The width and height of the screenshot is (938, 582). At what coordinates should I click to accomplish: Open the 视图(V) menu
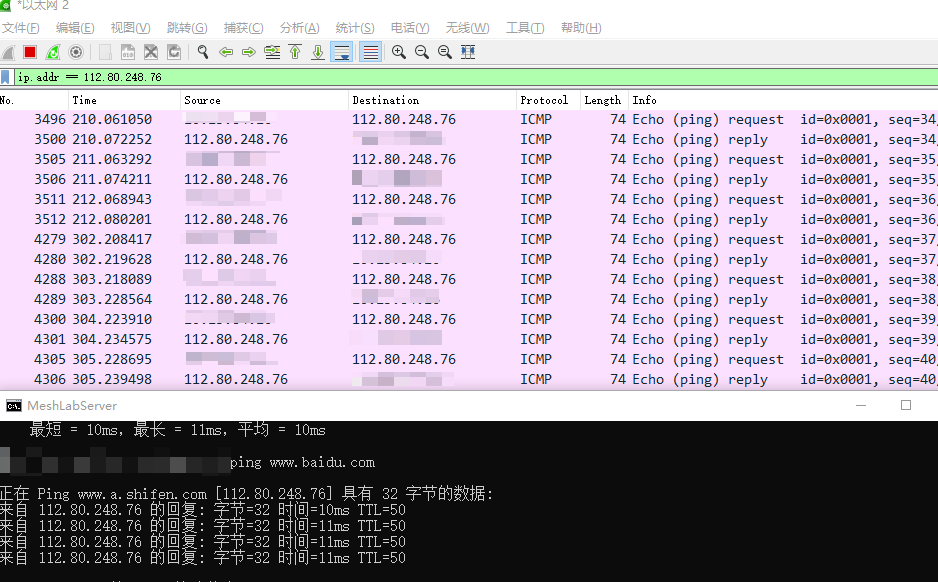coord(130,28)
